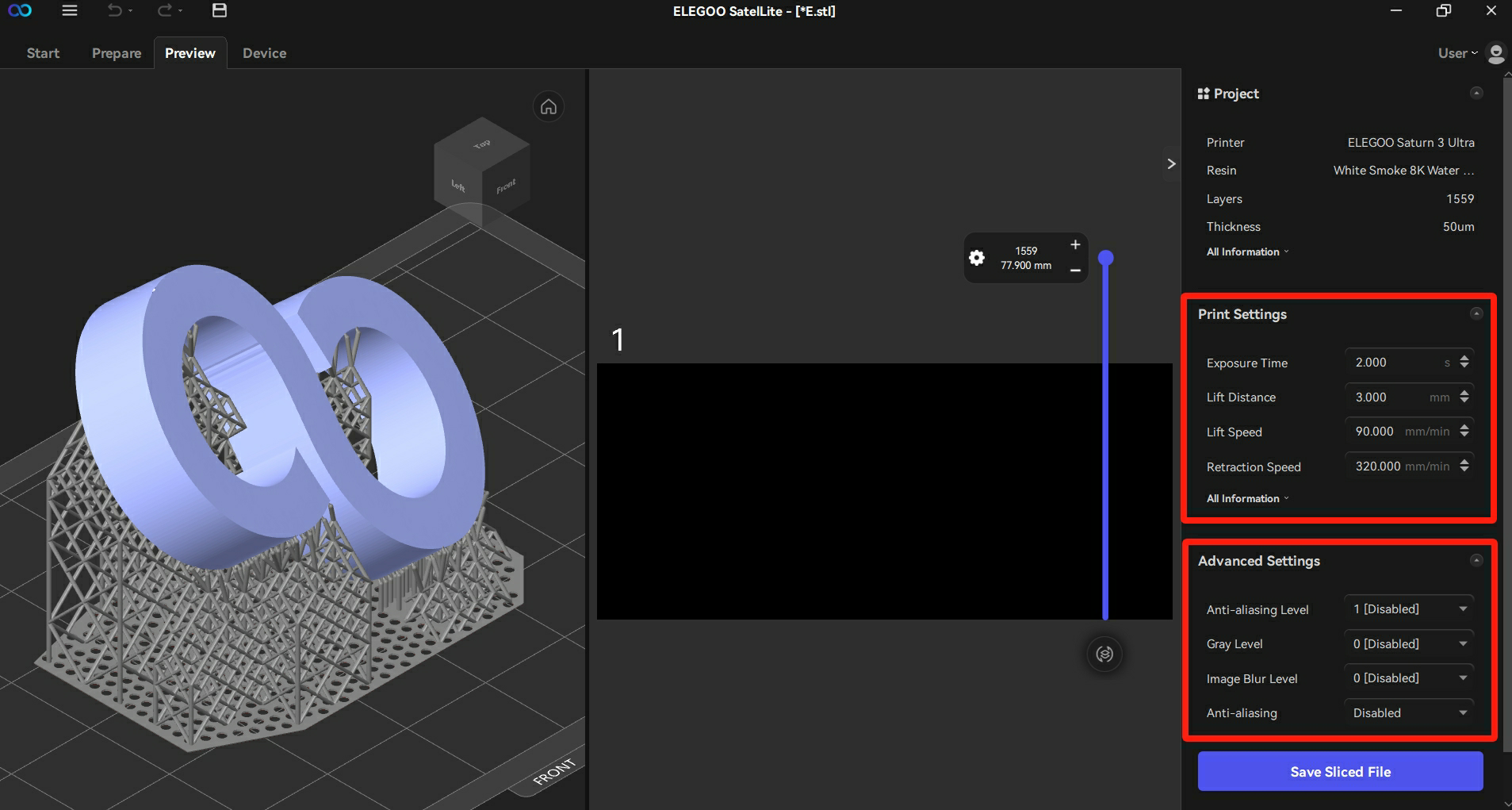Click Save Sliced File button

click(x=1340, y=771)
